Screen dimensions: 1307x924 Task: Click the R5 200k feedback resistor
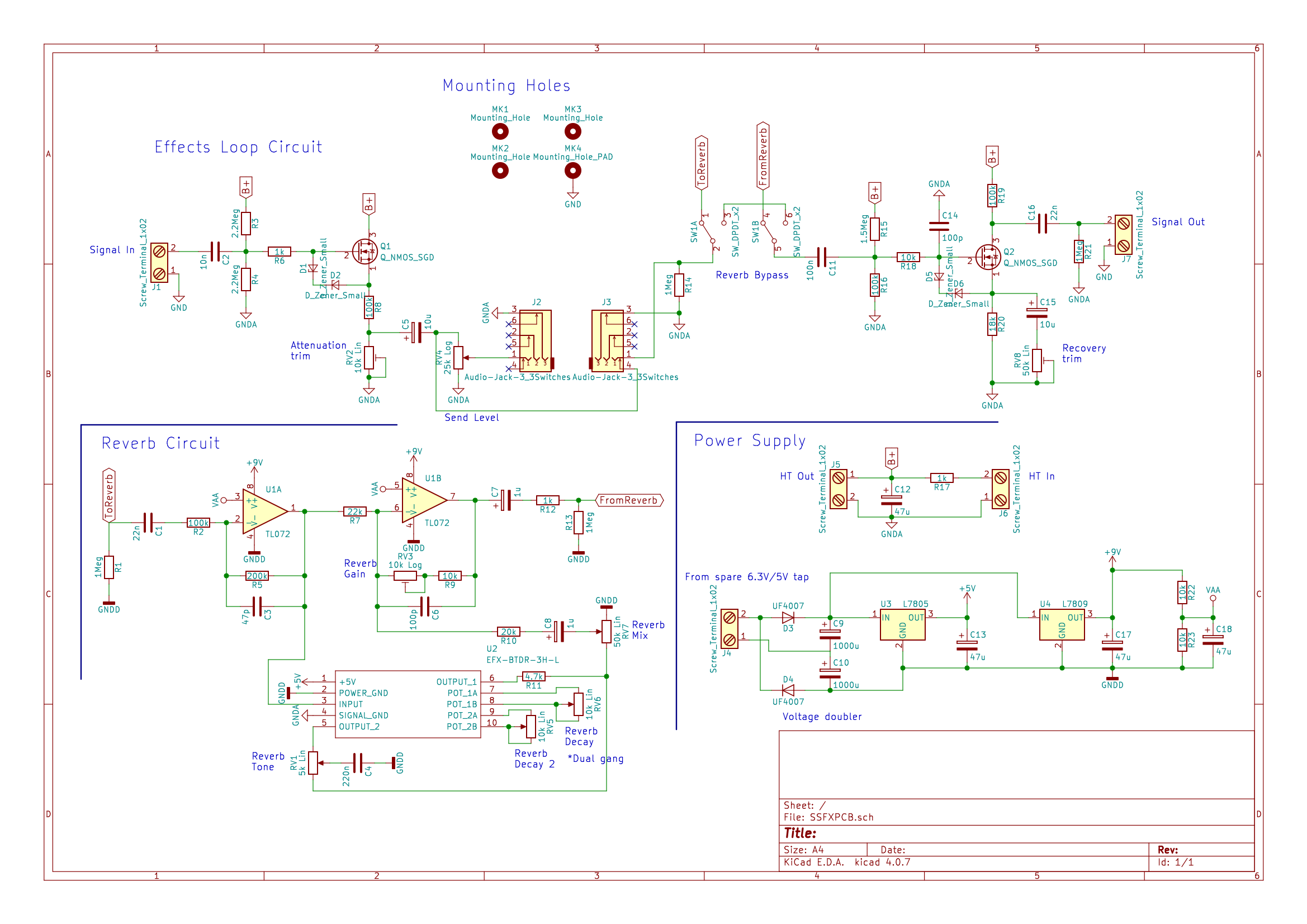coord(257,576)
